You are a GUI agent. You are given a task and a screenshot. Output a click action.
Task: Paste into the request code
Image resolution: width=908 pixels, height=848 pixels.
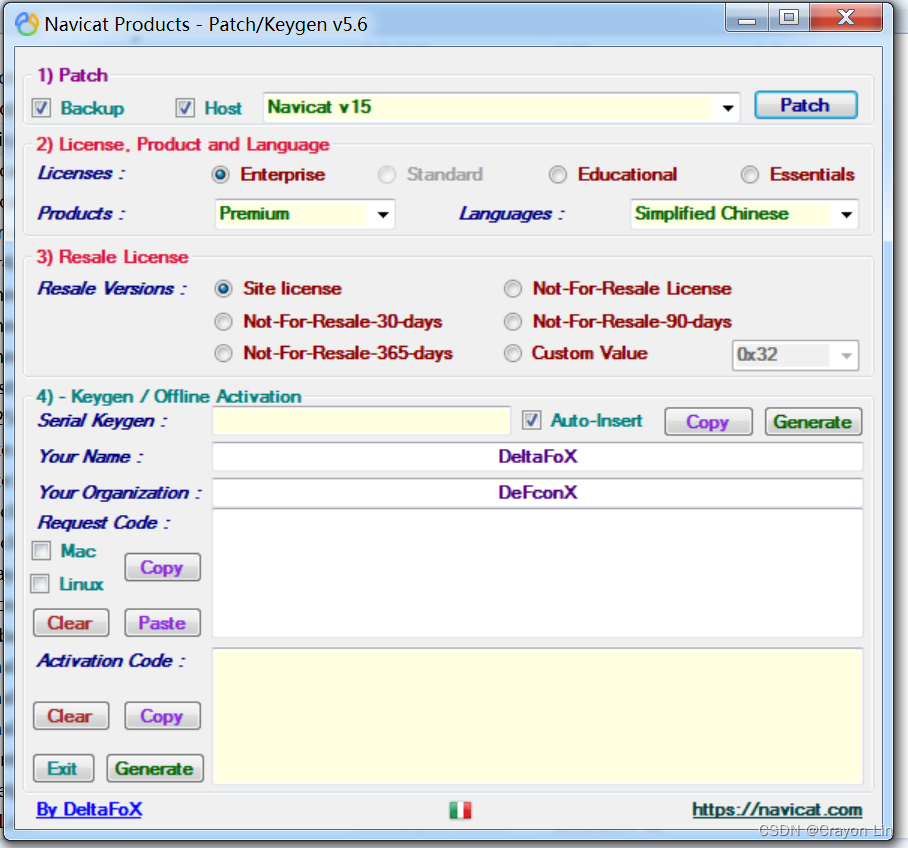point(162,623)
